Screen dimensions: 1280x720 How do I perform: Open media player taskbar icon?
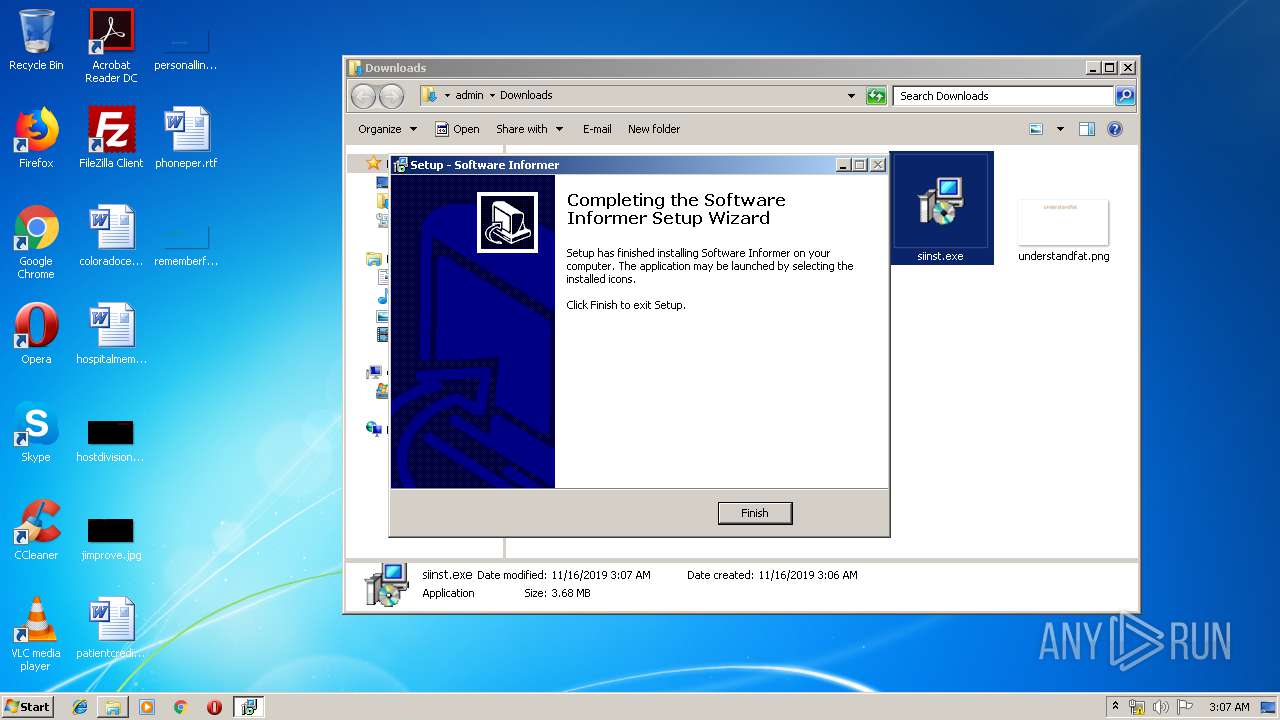tap(147, 707)
